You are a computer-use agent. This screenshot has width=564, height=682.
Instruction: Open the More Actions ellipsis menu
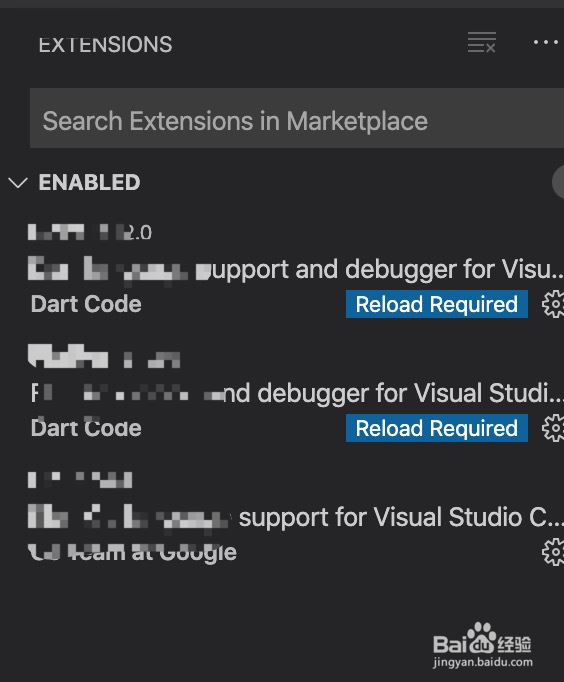[x=546, y=42]
